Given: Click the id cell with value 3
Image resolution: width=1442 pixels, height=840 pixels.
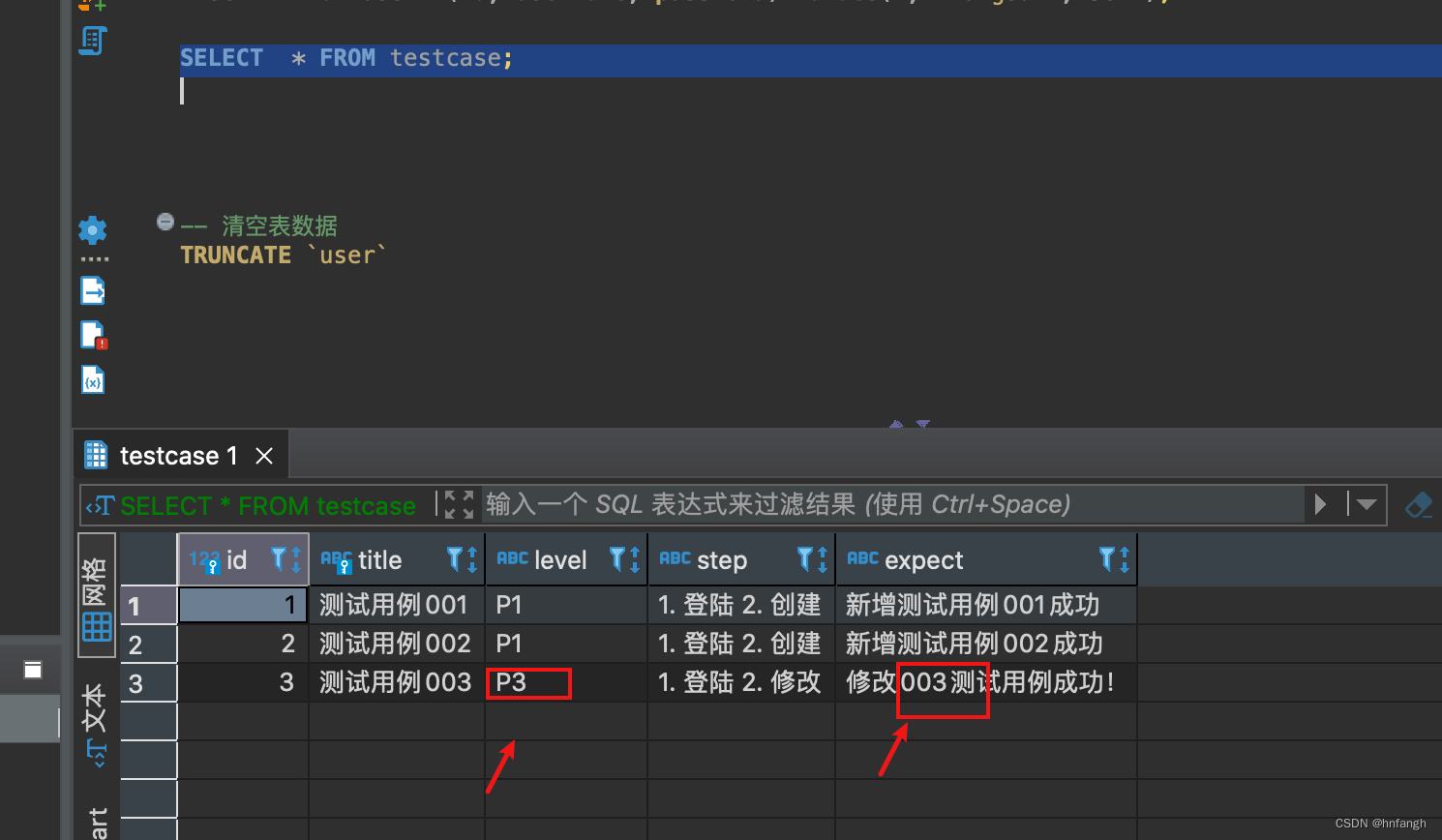Looking at the screenshot, I should pos(243,683).
